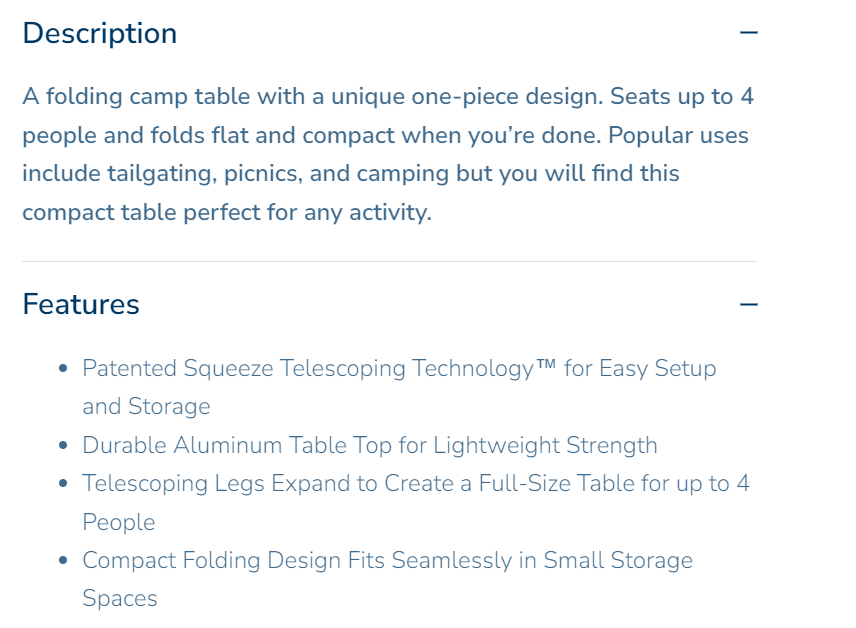Select the Patented Squeeze Telescoping Technology feature
This screenshot has height=628, width=856.
(x=399, y=387)
